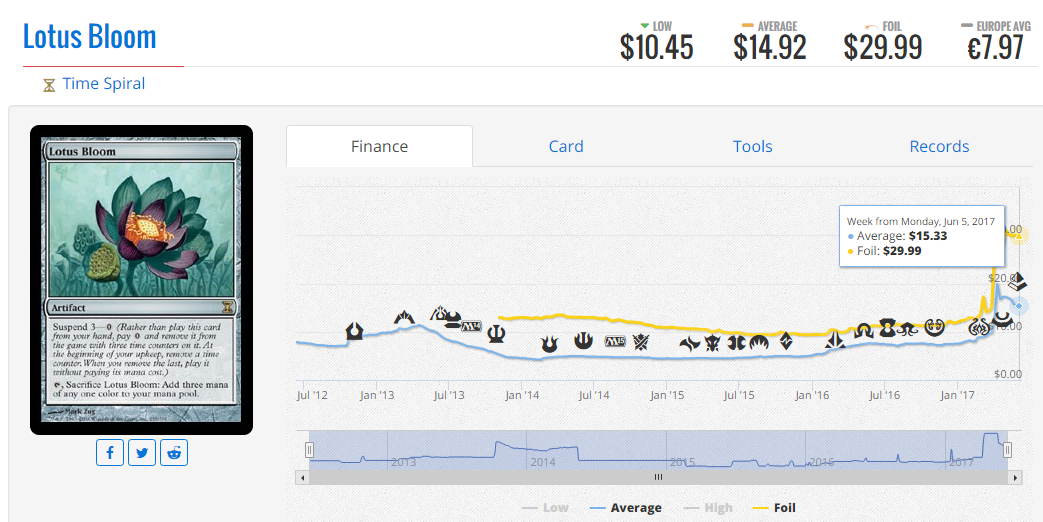Click the navigator scrollbar left arrow
Viewport: 1043px width, 522px height.
[x=303, y=478]
